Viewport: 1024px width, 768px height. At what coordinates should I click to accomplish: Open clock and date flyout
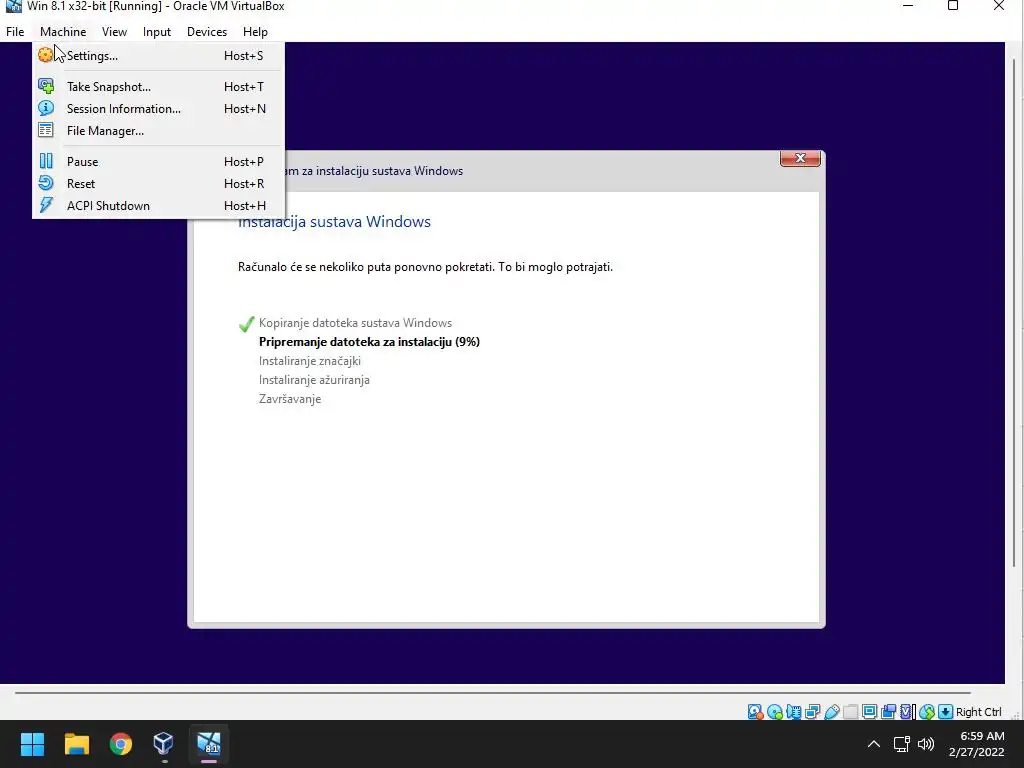976,744
